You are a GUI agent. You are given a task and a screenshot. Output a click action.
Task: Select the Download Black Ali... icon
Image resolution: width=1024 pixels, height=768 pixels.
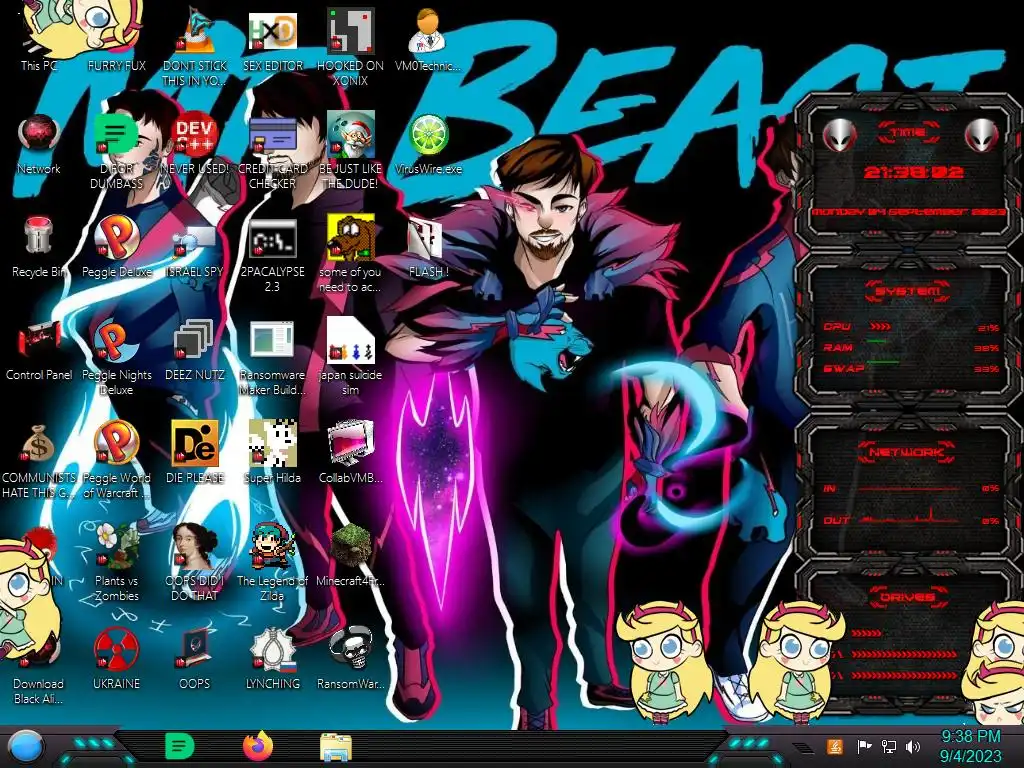tap(39, 666)
